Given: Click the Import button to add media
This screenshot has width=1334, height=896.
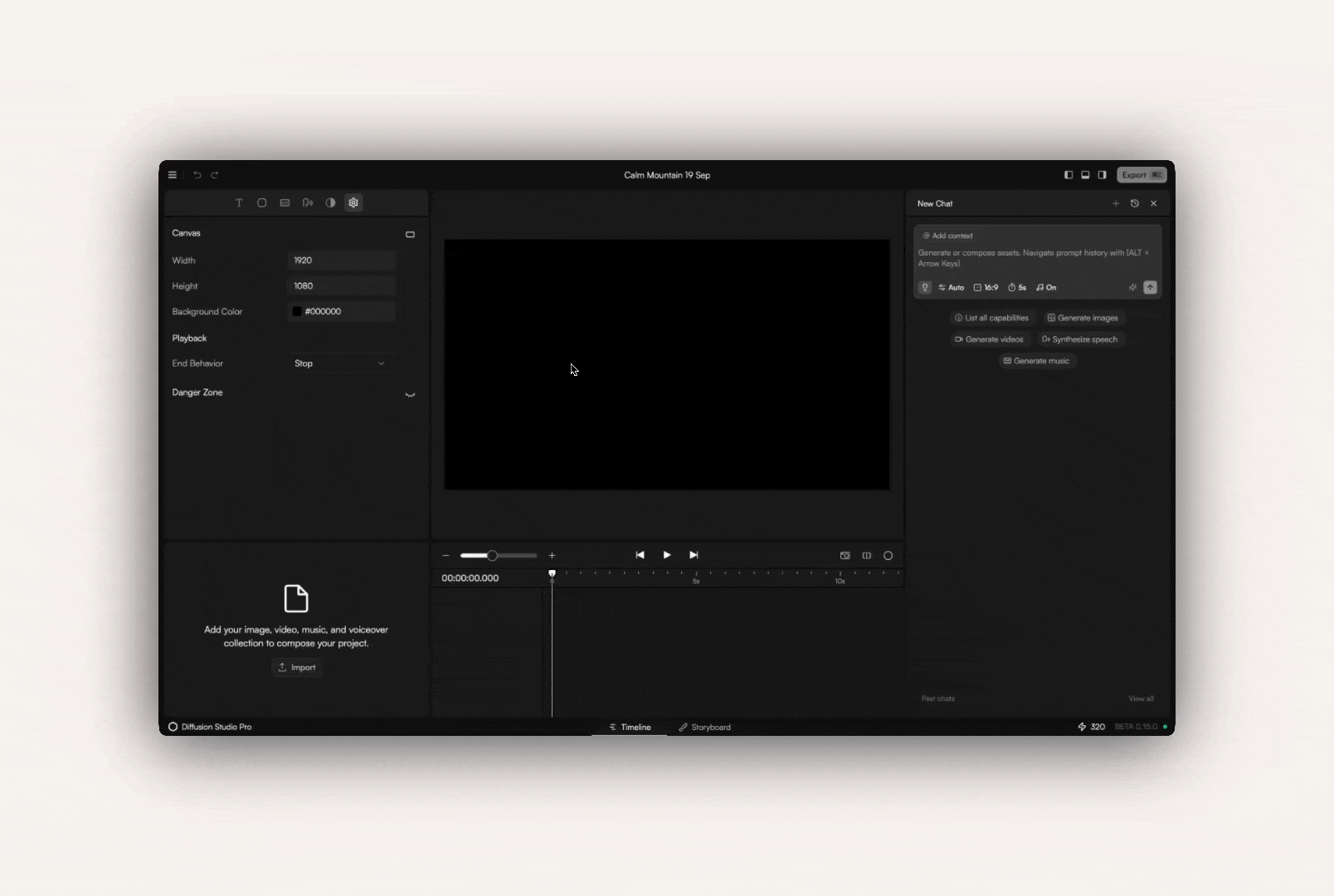Looking at the screenshot, I should pyautogui.click(x=296, y=667).
